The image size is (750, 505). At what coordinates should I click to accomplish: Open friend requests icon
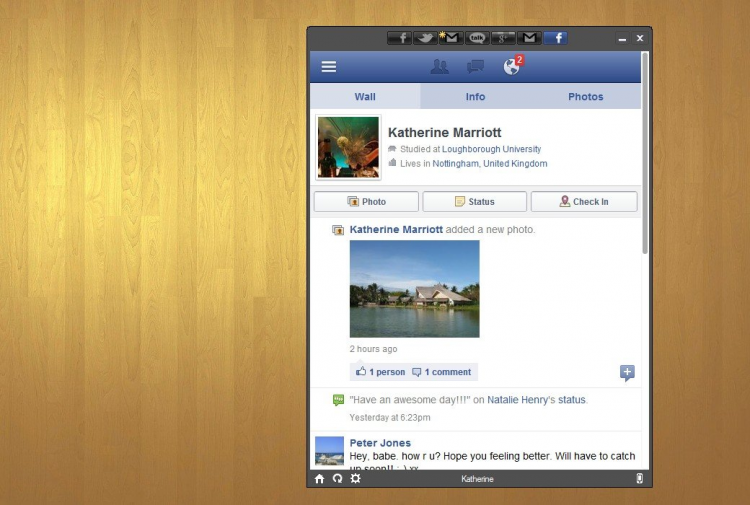pyautogui.click(x=439, y=66)
